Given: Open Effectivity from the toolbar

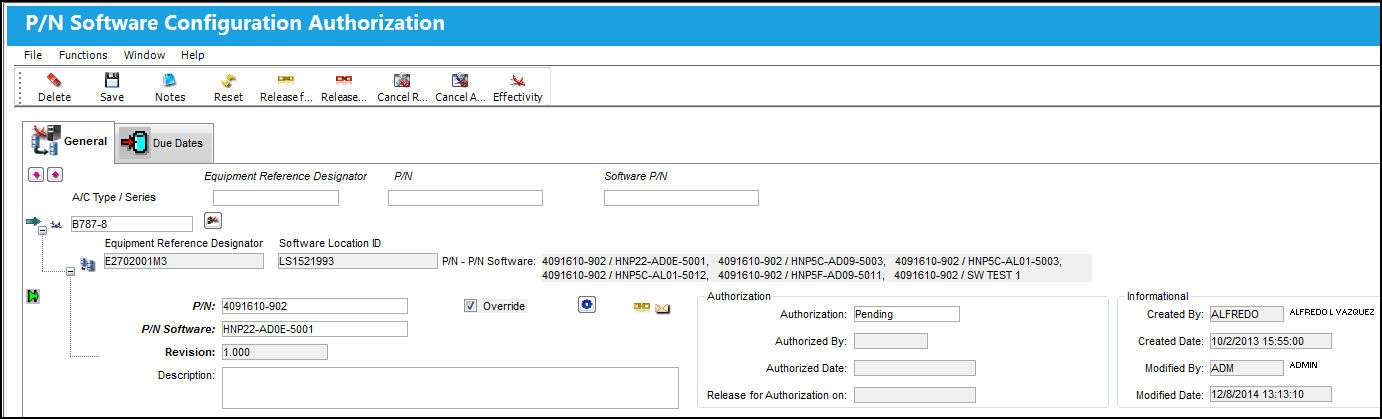Looking at the screenshot, I should pyautogui.click(x=518, y=80).
